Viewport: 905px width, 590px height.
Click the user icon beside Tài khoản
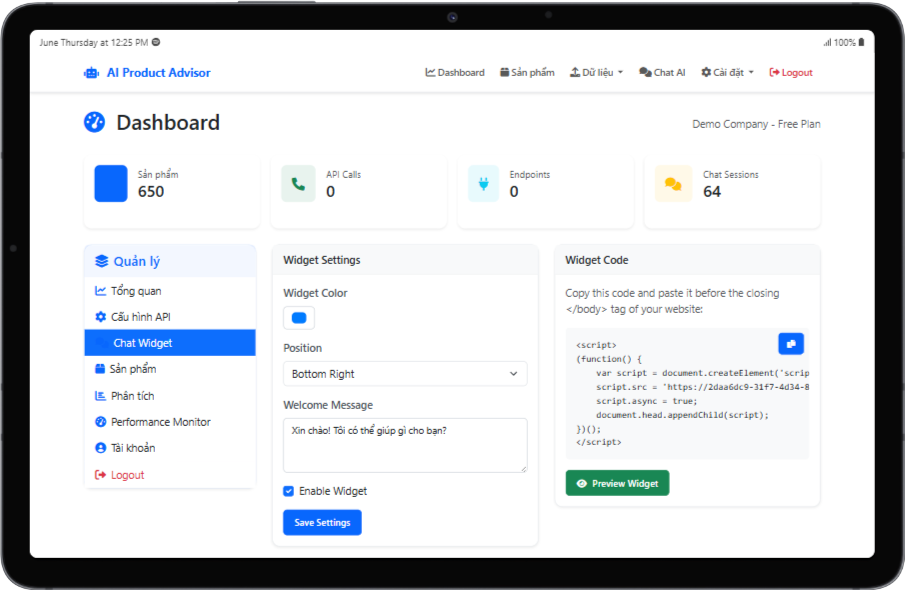pos(100,448)
